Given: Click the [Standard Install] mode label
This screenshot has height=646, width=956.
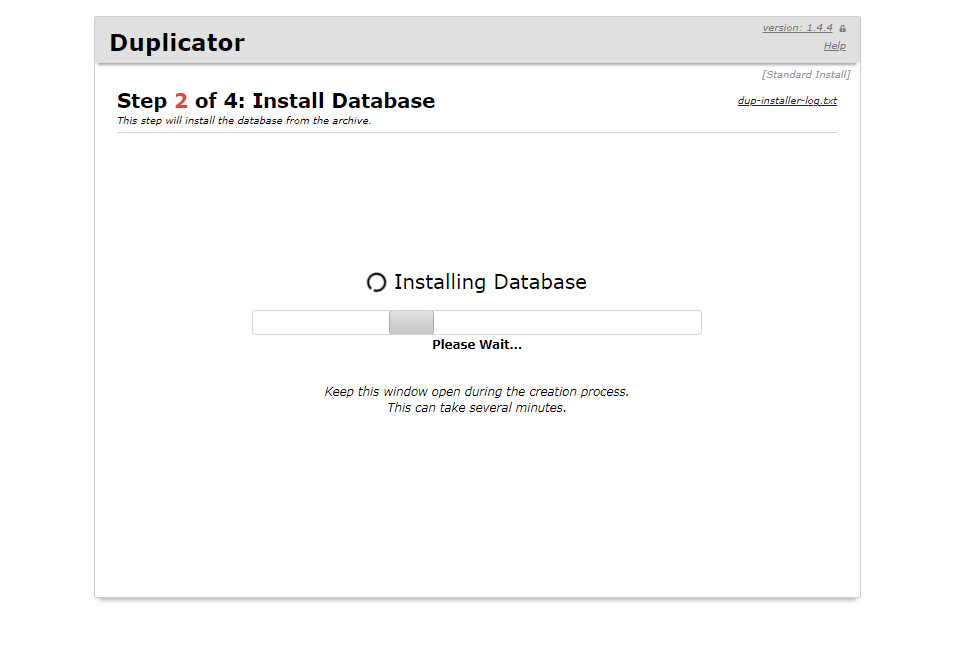Looking at the screenshot, I should (805, 75).
